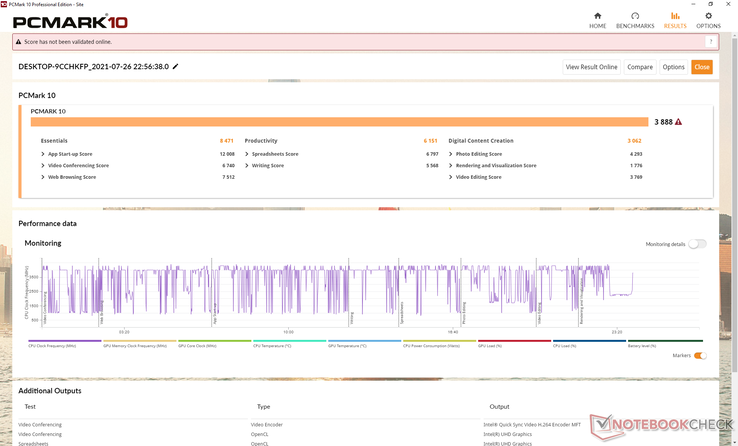Click the Rendering and Visualization chart marker

pyautogui.click(x=581, y=301)
